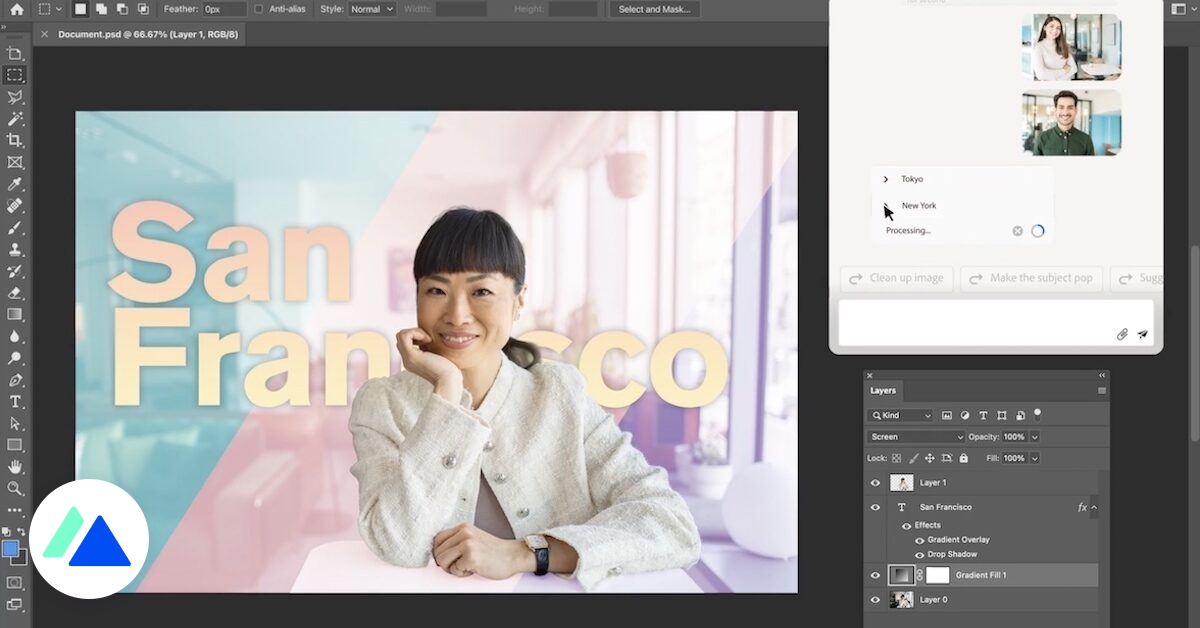1200x628 pixels.
Task: Click the Select and Mask button
Action: coord(654,9)
